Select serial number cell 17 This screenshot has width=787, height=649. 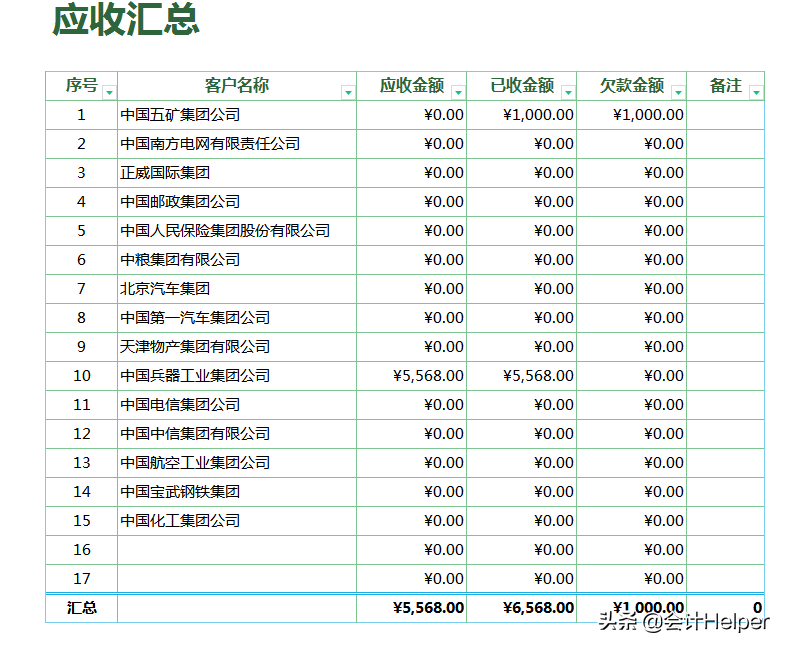(x=81, y=579)
